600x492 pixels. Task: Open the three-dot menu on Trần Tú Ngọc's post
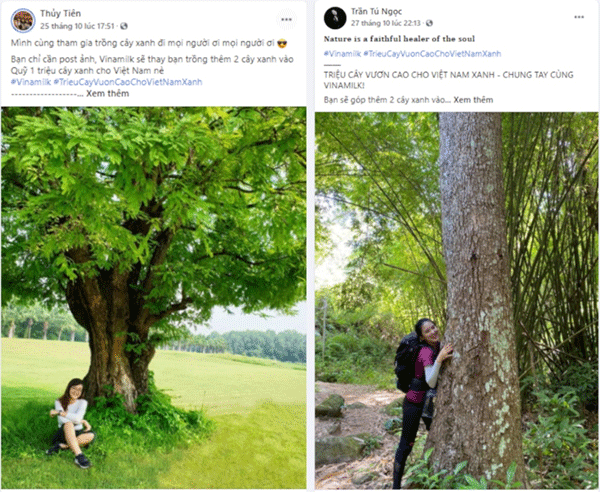(579, 17)
